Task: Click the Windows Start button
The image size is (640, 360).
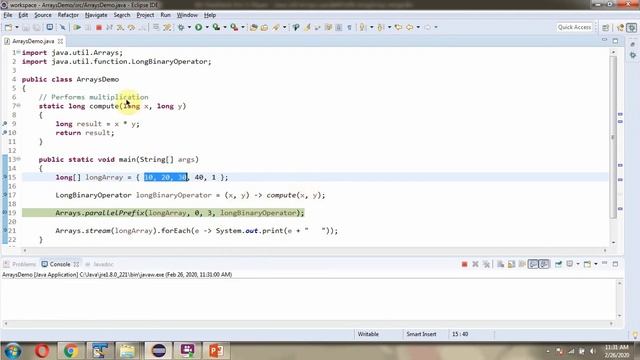Action: pyautogui.click(x=13, y=351)
